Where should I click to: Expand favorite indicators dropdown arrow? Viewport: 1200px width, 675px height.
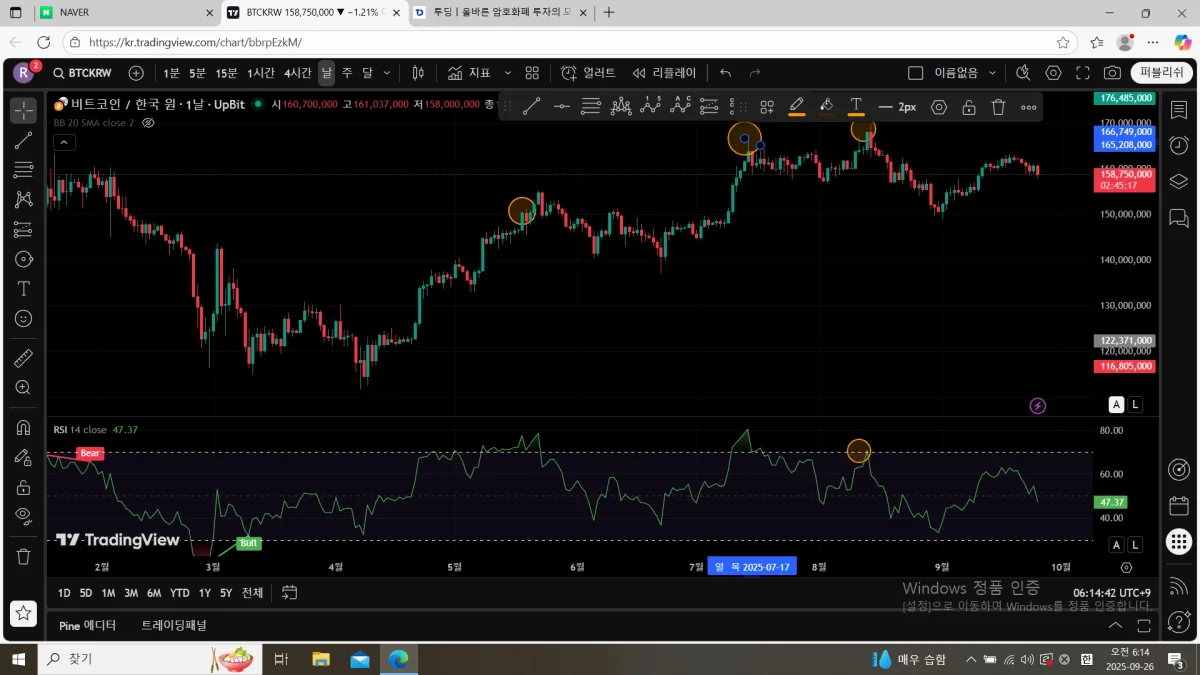click(507, 73)
